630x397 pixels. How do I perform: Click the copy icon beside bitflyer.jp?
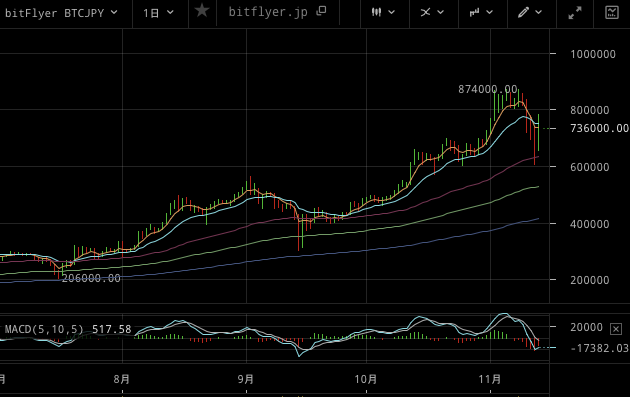point(321,11)
